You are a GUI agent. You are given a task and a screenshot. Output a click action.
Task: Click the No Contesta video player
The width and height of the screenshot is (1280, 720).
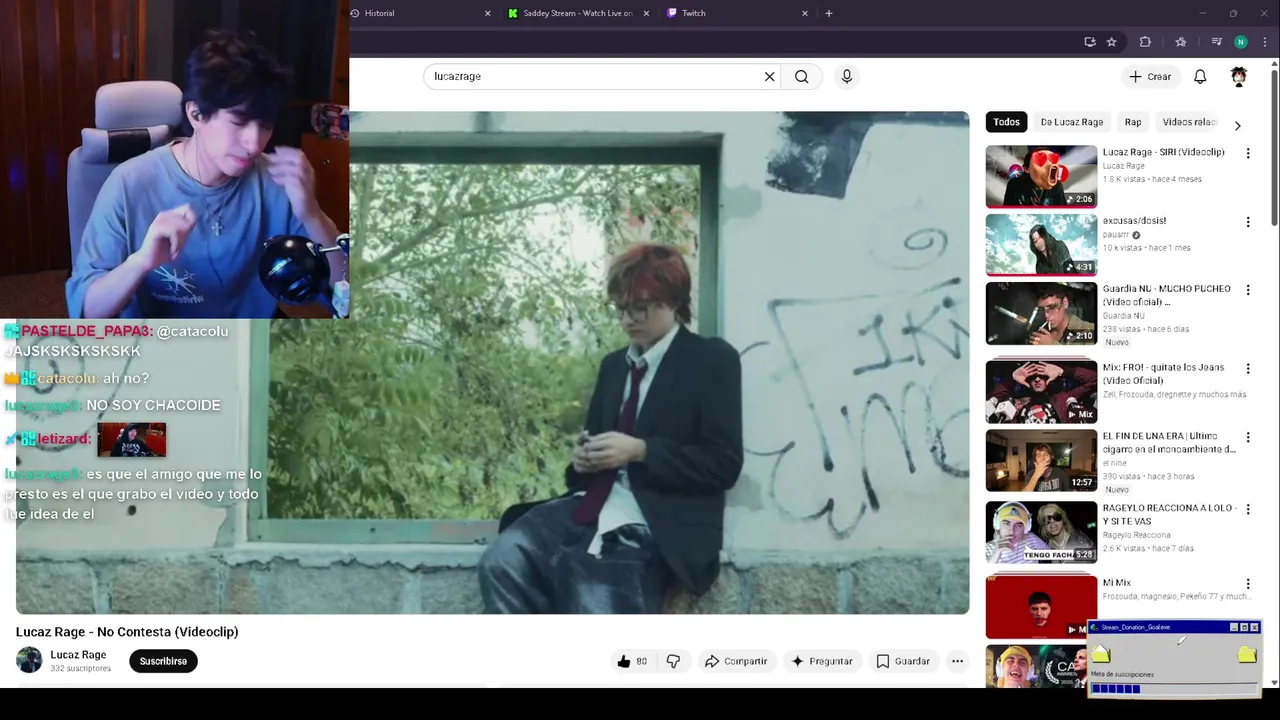tap(492, 362)
